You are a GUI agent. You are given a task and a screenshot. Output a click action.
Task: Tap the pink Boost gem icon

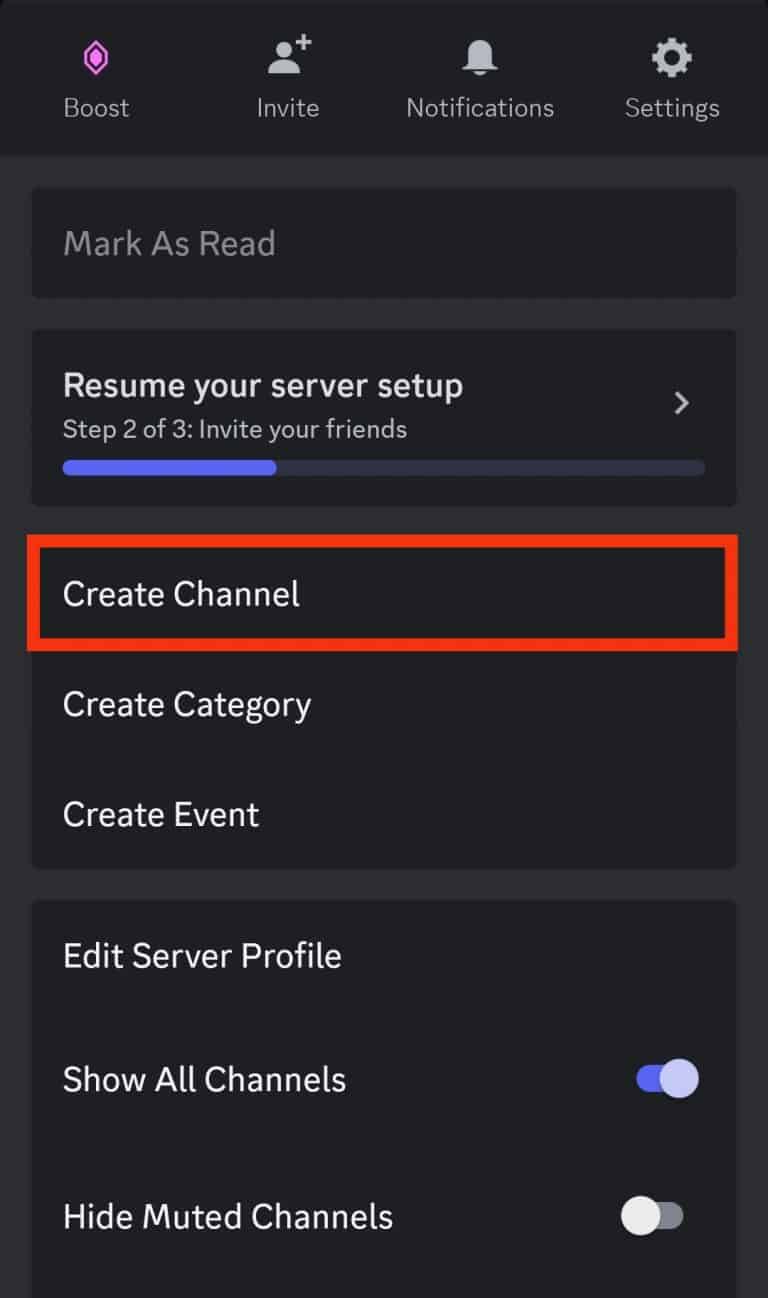(96, 57)
